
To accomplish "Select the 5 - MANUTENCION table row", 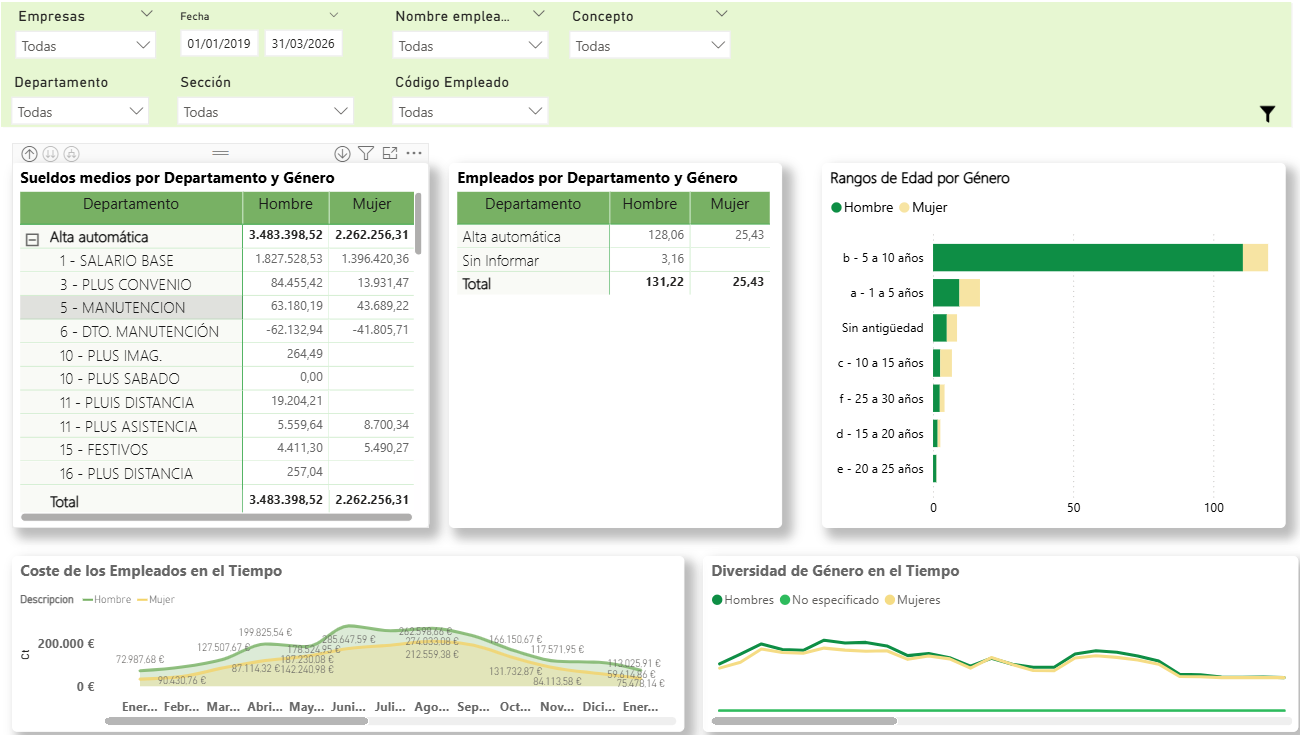I will tap(122, 308).
